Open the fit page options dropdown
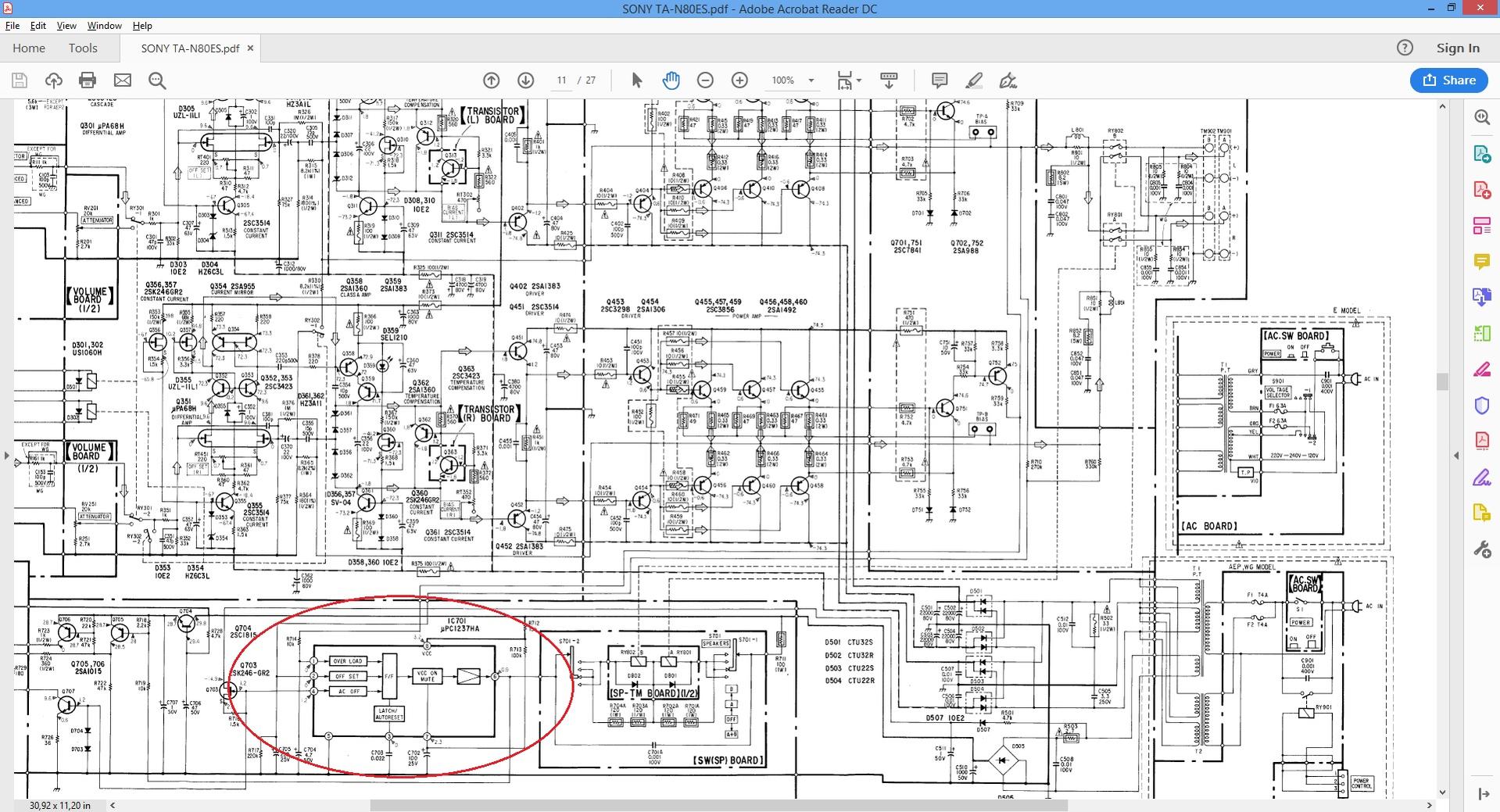 pyautogui.click(x=849, y=80)
